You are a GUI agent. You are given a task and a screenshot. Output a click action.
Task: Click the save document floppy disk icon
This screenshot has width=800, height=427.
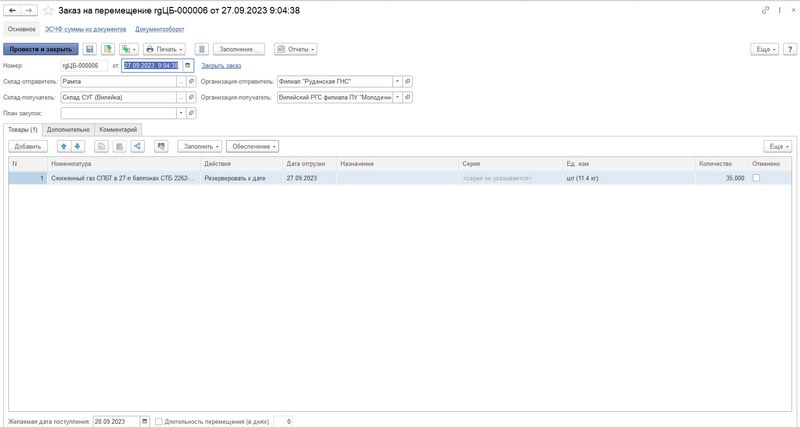click(89, 48)
